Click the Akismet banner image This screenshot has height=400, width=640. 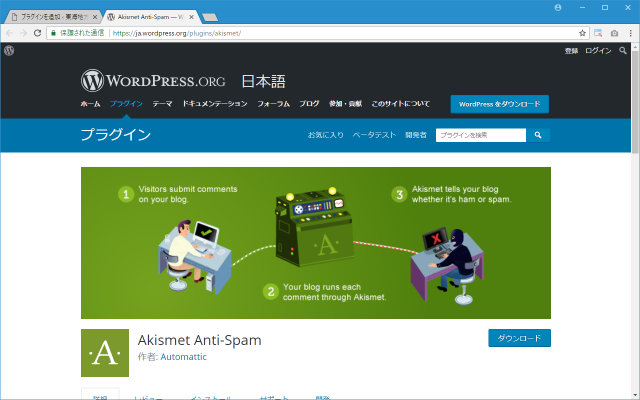click(316, 243)
